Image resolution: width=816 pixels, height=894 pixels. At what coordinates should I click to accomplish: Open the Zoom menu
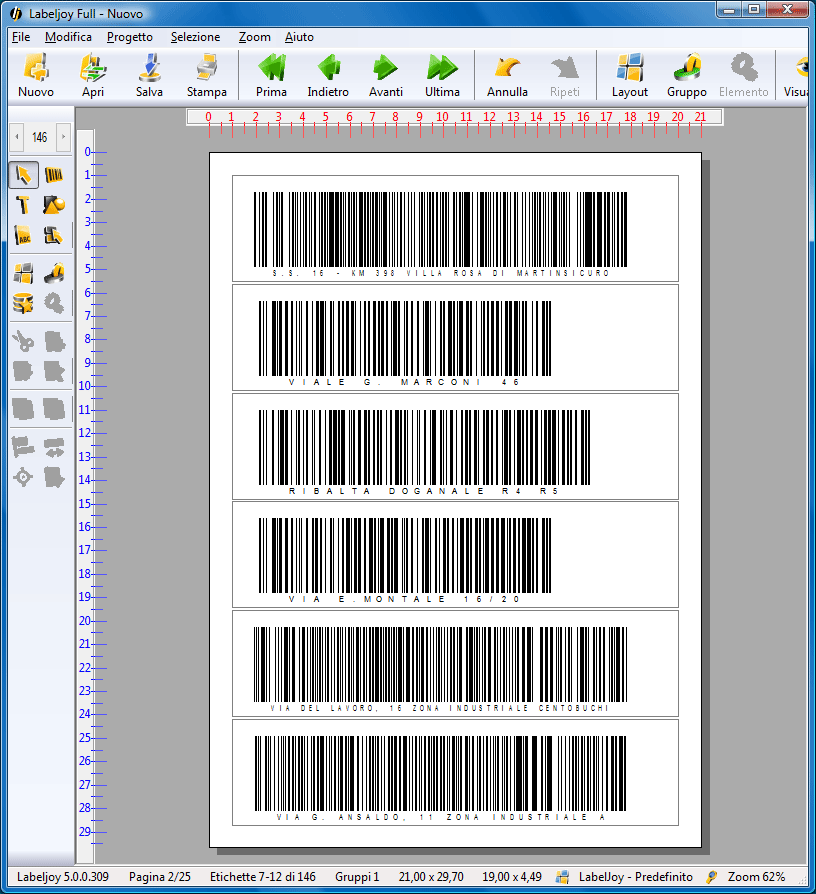254,37
